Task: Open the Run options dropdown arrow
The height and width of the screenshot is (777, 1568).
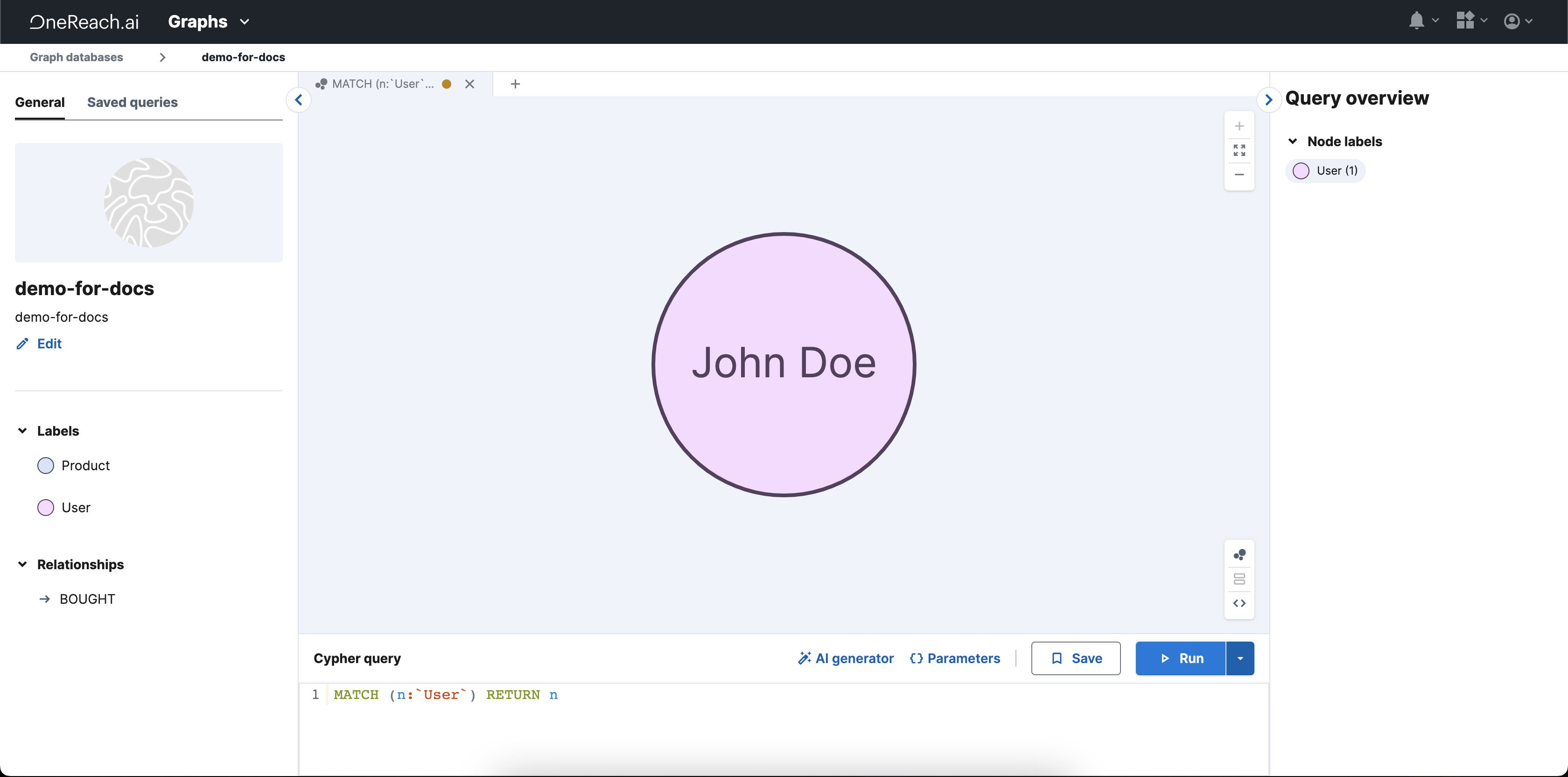Action: [x=1240, y=658]
